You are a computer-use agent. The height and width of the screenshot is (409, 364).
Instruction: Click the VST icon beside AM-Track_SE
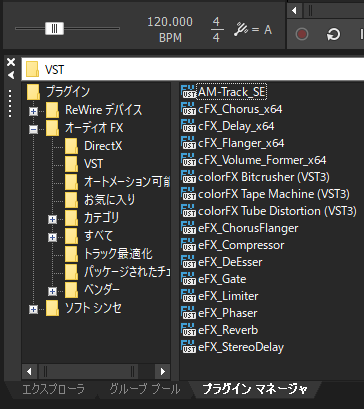188,92
